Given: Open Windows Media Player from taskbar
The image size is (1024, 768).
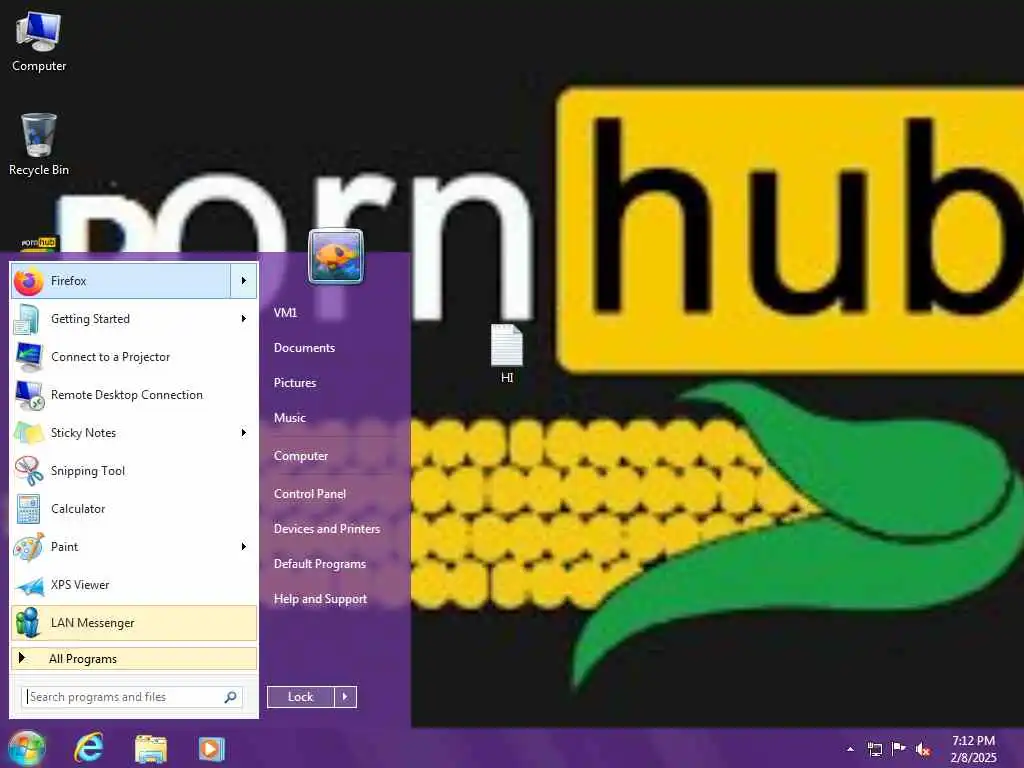Looking at the screenshot, I should [211, 749].
